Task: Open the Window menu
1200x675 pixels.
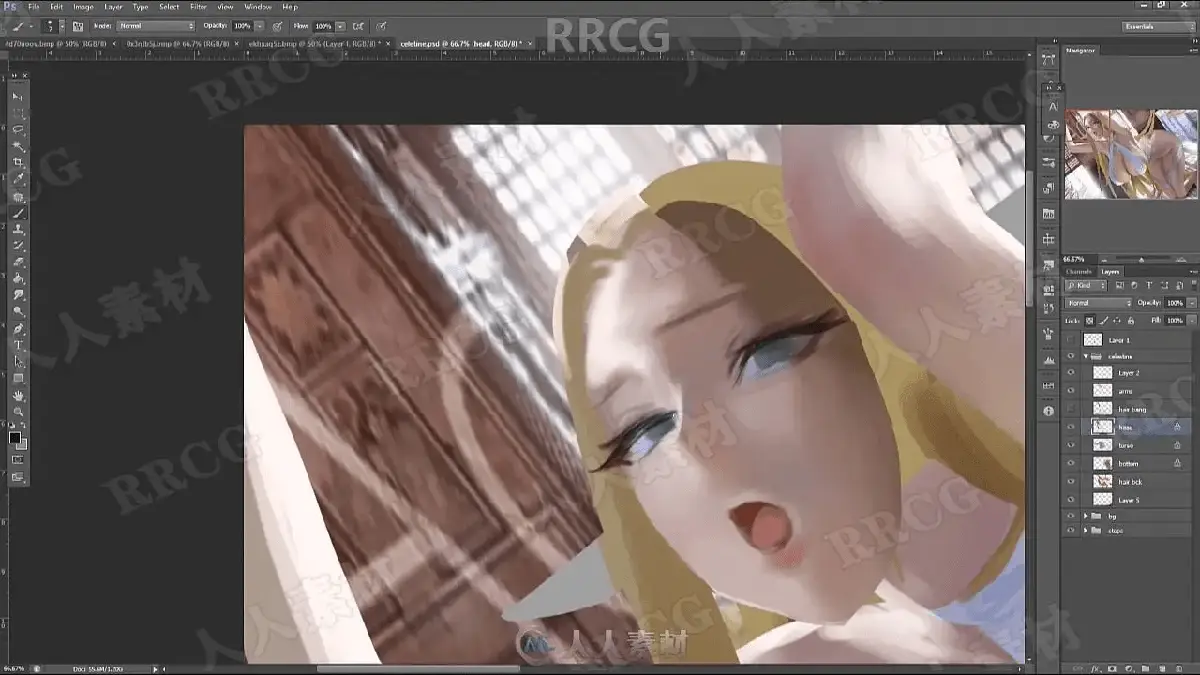Action: 257,6
